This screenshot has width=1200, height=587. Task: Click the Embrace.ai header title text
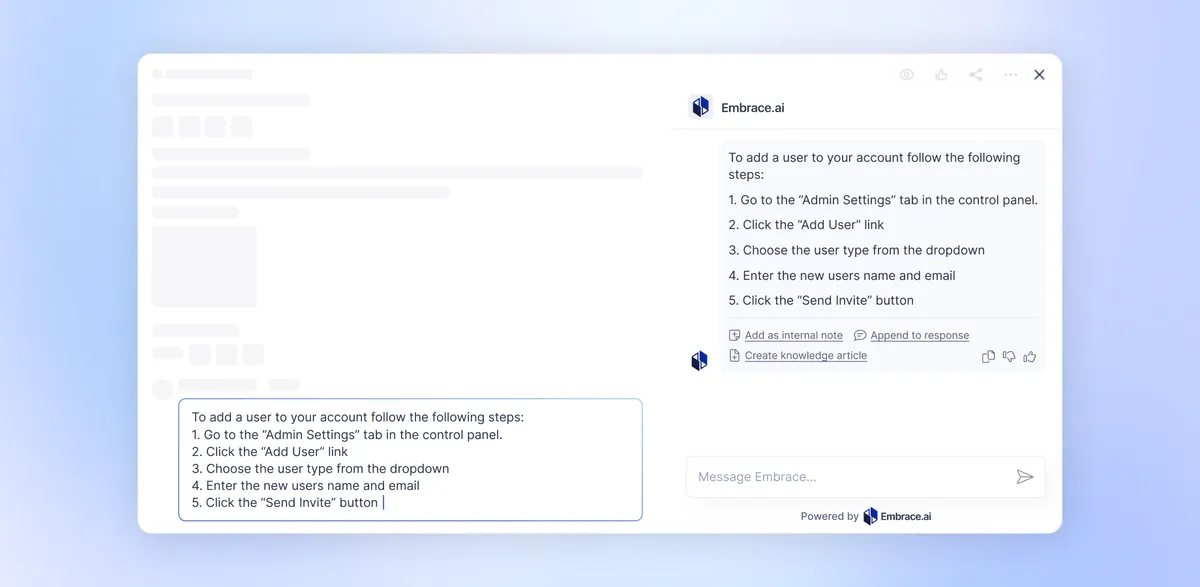753,108
